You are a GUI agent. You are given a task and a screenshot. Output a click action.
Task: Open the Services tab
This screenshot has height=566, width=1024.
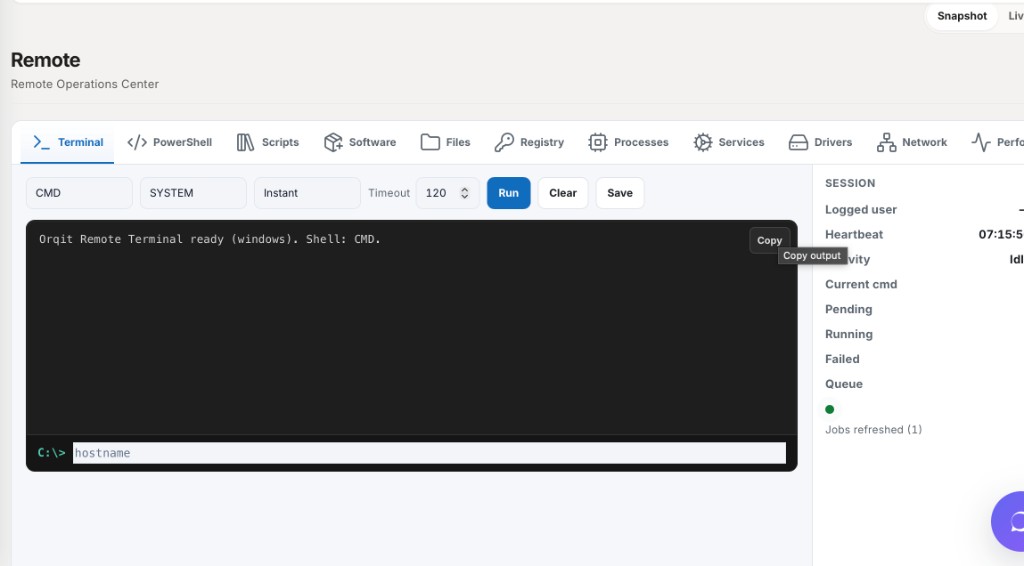(729, 142)
